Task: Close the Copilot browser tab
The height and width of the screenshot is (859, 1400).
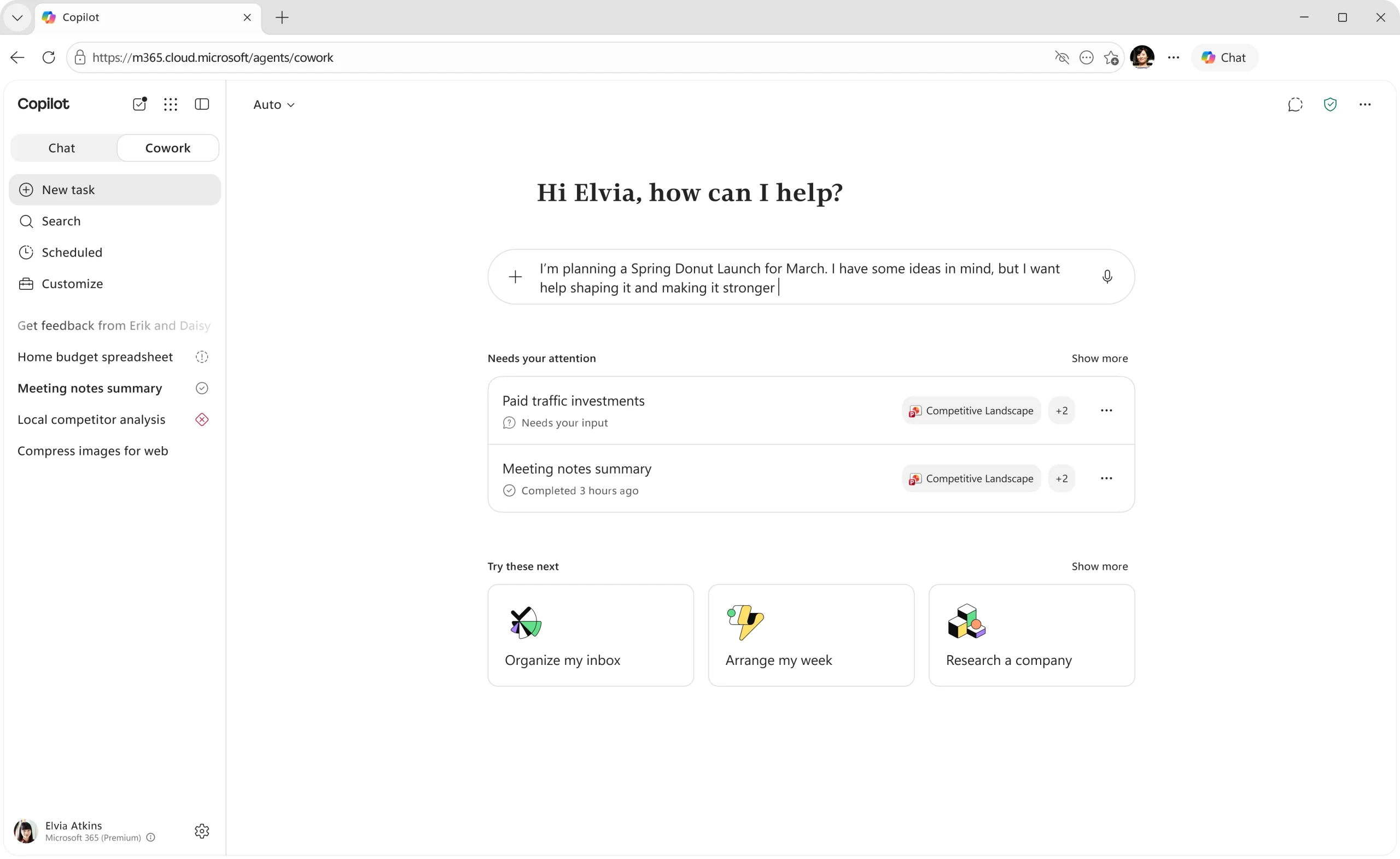Action: tap(247, 17)
